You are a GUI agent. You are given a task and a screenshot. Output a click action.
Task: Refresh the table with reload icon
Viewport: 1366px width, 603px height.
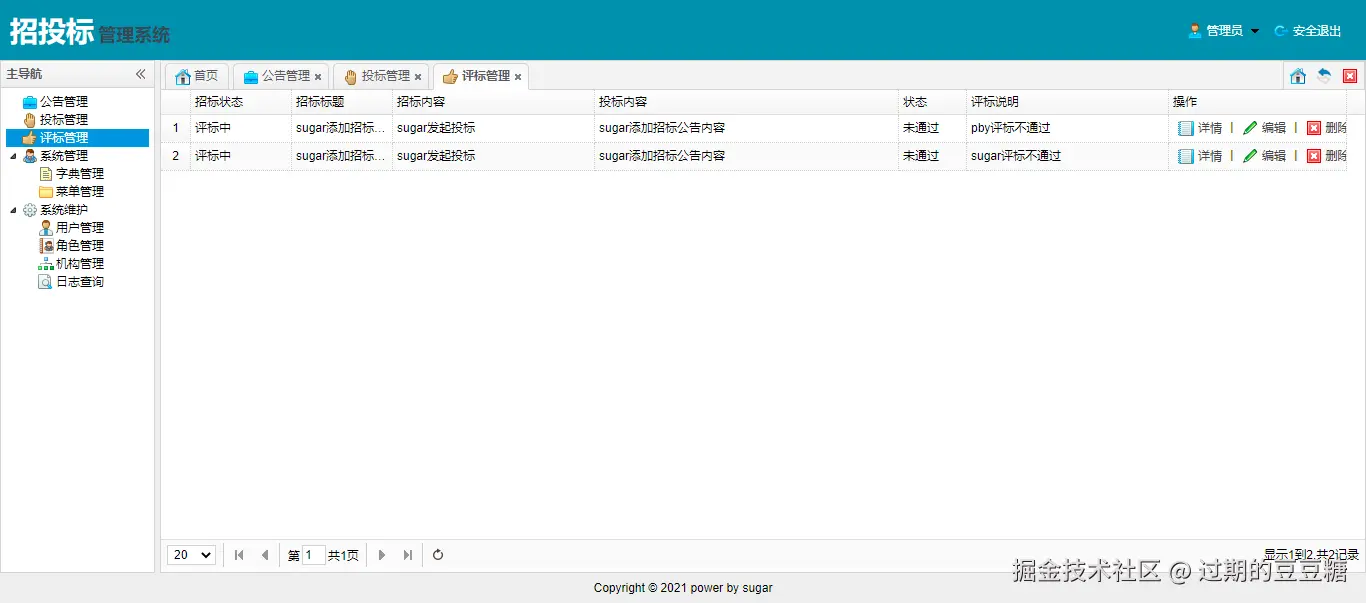438,555
